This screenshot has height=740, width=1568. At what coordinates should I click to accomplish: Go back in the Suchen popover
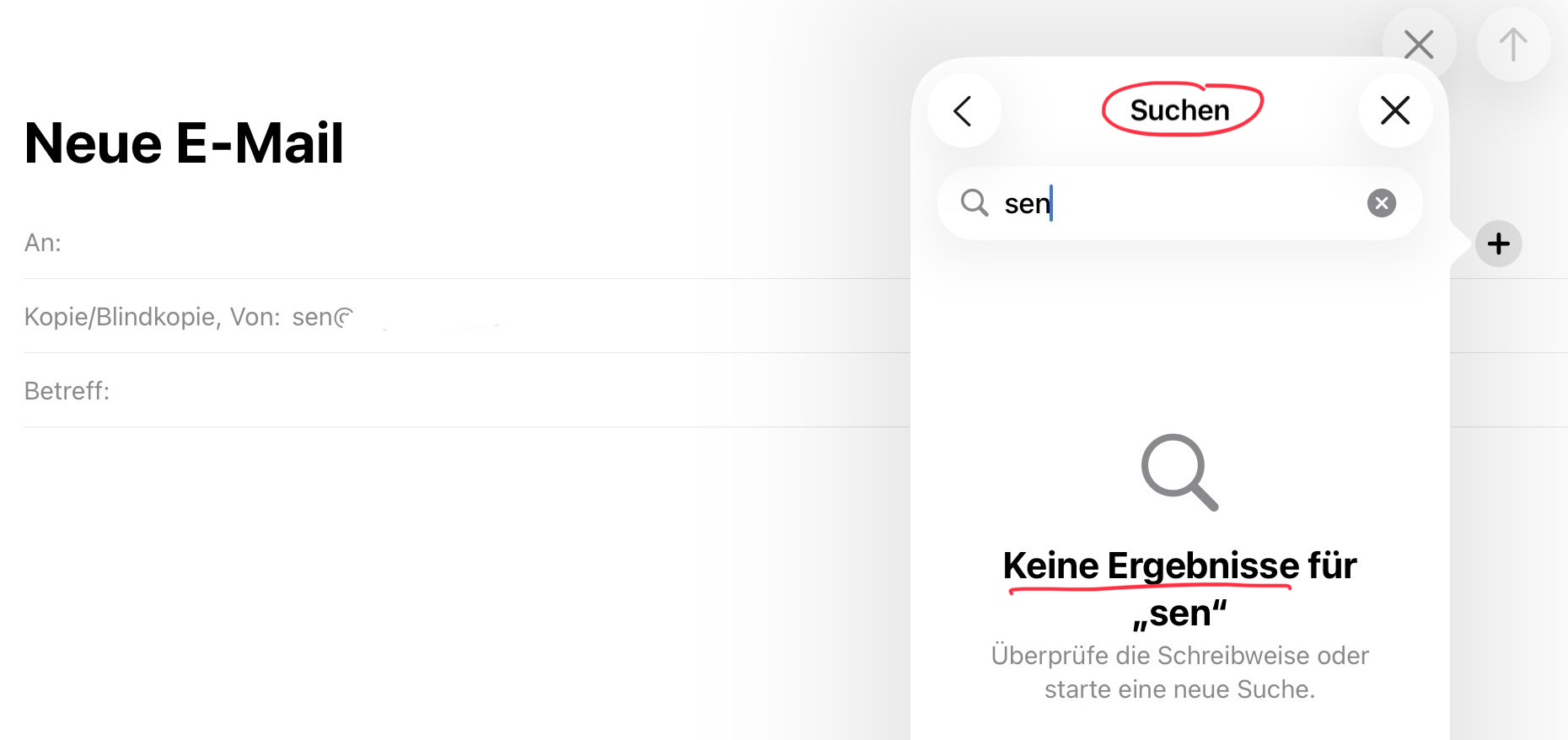[964, 110]
